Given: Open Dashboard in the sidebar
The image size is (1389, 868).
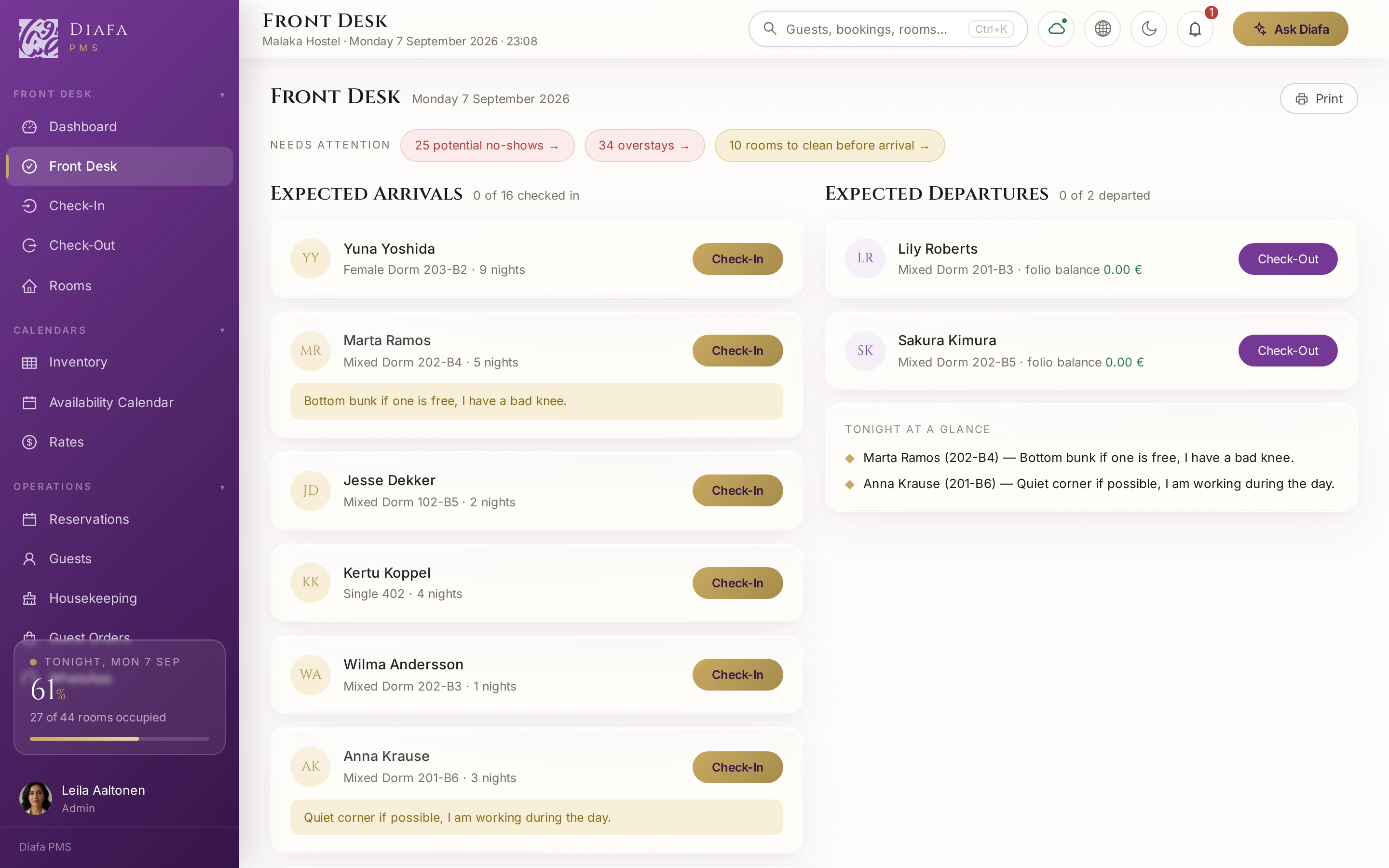Looking at the screenshot, I should pyautogui.click(x=120, y=126).
